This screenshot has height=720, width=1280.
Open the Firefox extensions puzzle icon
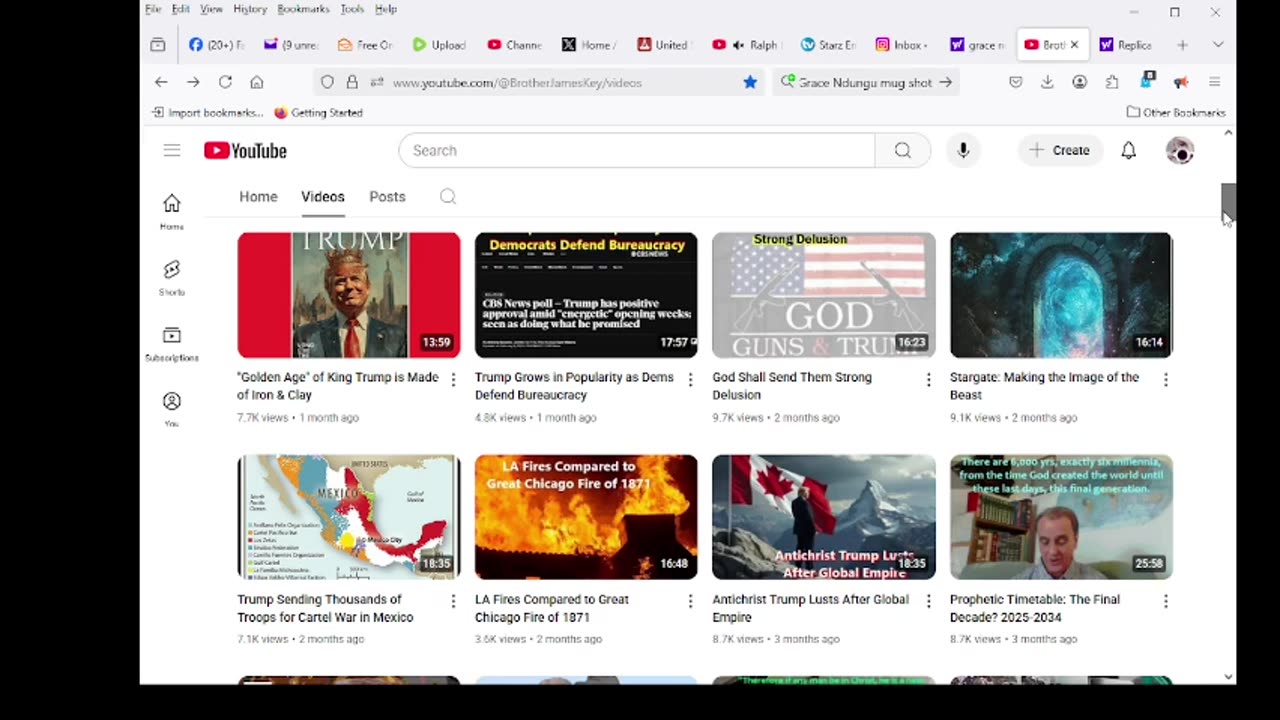coord(1112,82)
